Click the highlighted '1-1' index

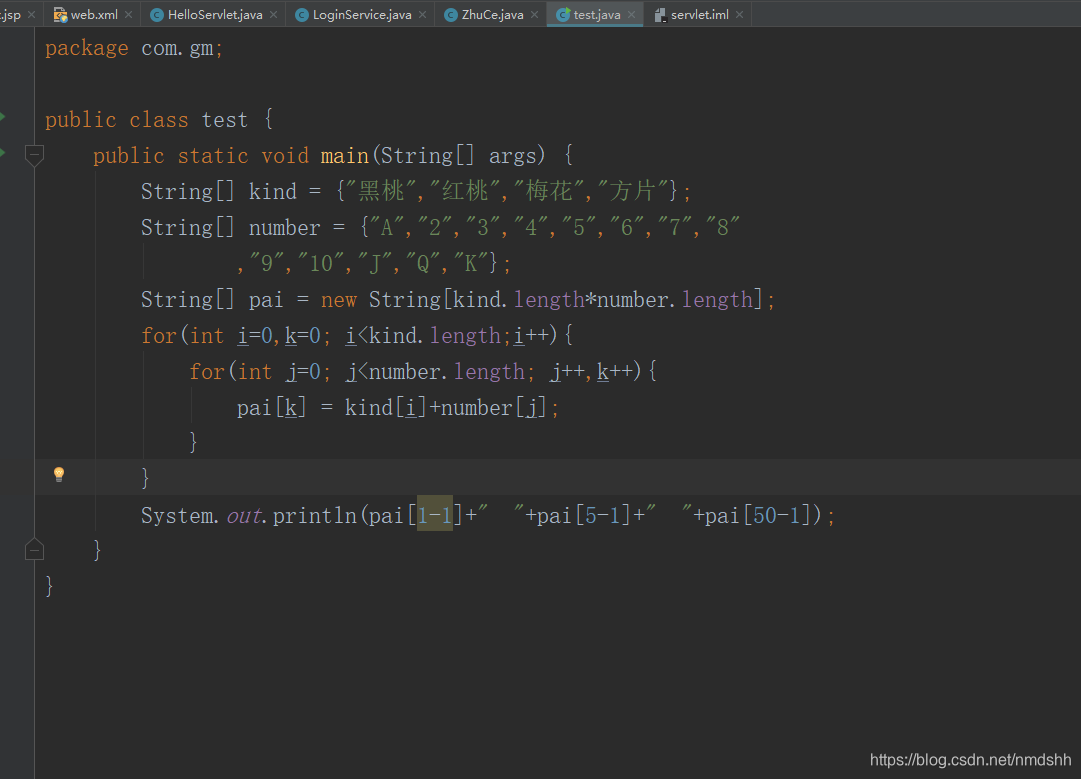435,516
